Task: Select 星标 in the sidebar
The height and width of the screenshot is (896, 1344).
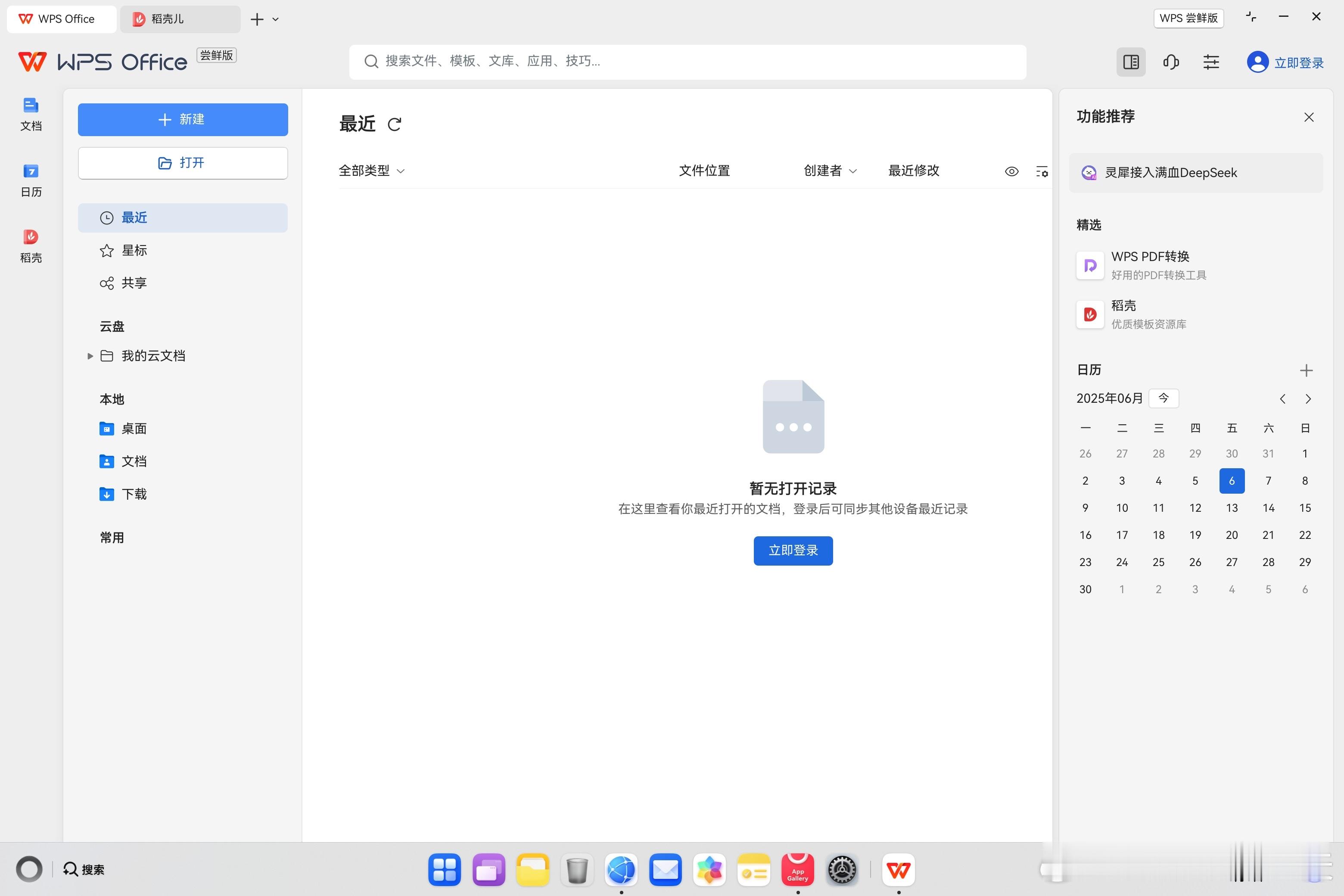Action: [183, 250]
